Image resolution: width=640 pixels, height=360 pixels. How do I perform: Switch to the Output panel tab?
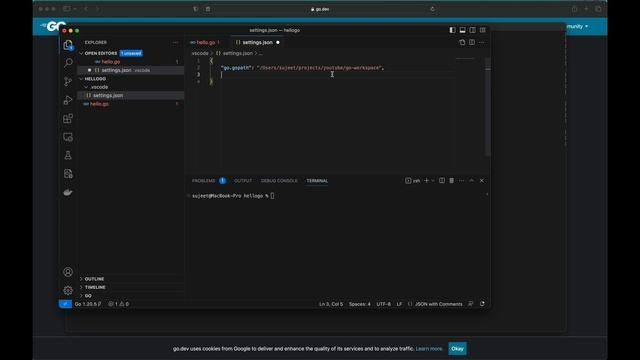243,181
